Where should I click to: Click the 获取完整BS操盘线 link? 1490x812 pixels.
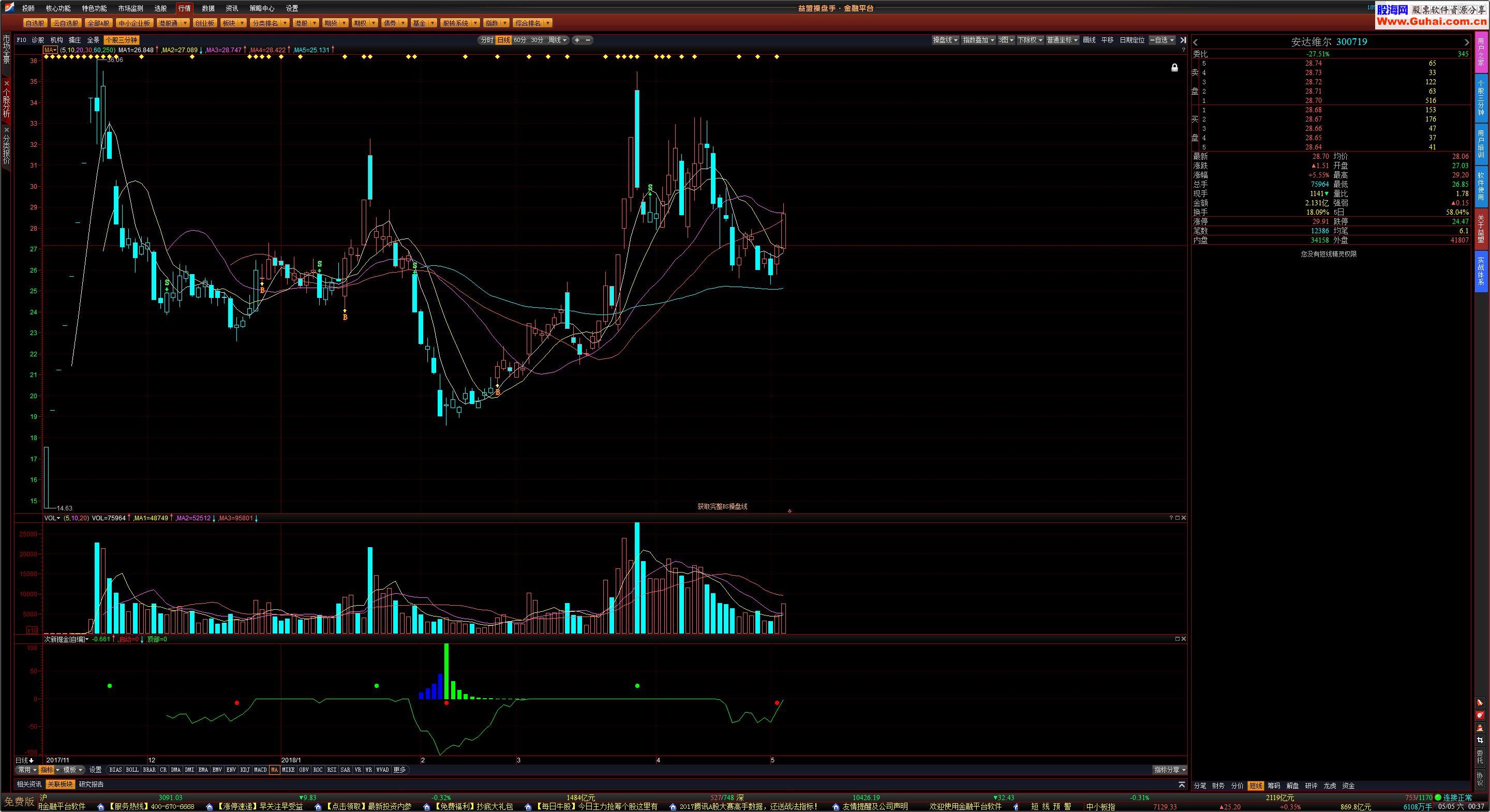[x=722, y=506]
